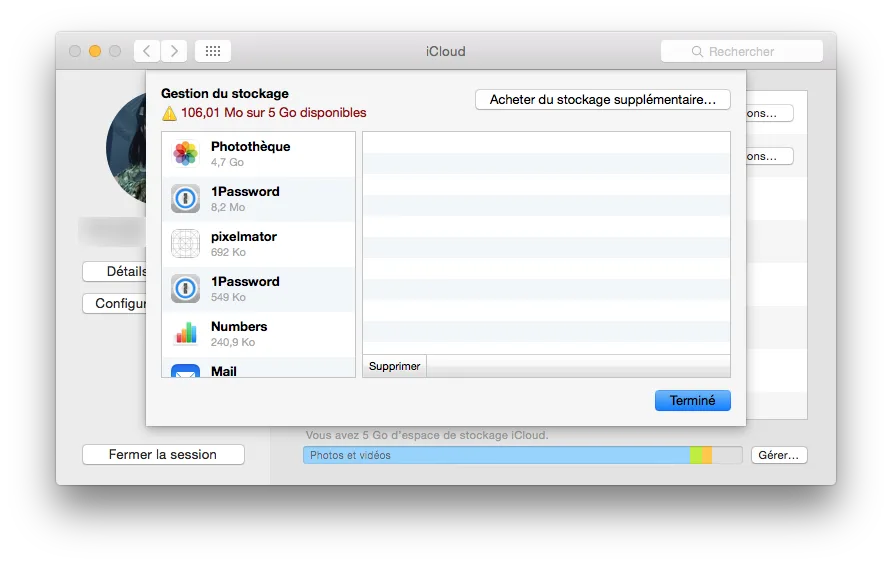Click the 106,01 Mo sur 5 Go disponibles text
Image resolution: width=892 pixels, height=565 pixels.
click(274, 113)
